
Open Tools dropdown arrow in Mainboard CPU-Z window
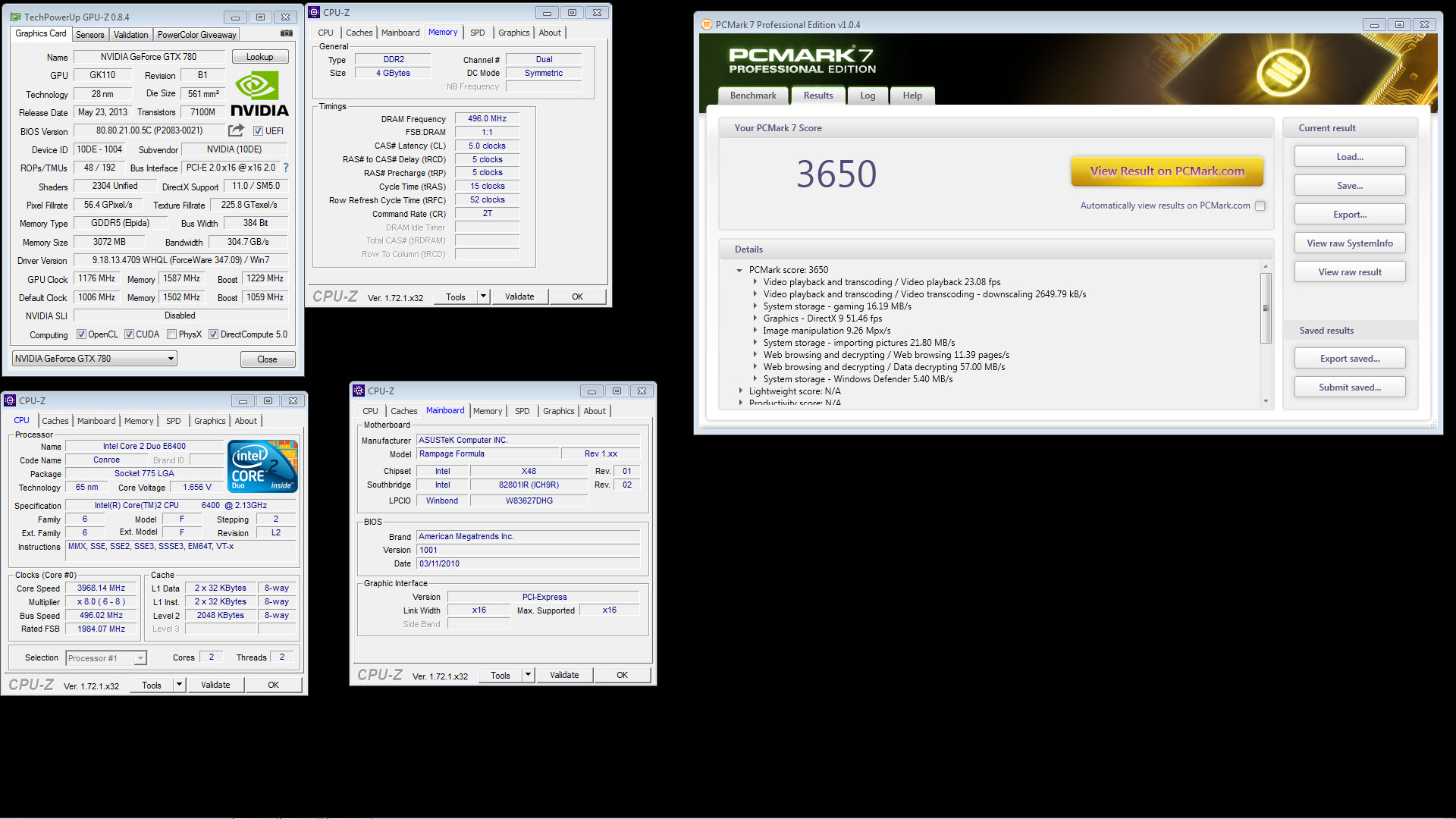(x=528, y=675)
